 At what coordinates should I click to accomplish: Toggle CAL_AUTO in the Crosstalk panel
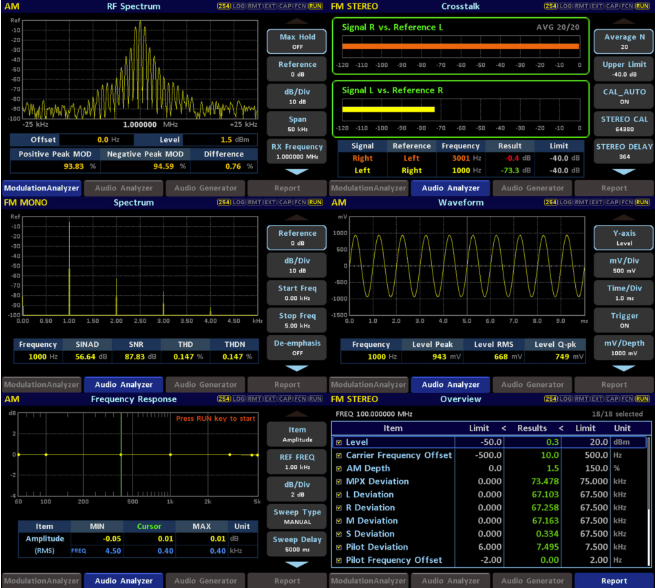coord(623,96)
